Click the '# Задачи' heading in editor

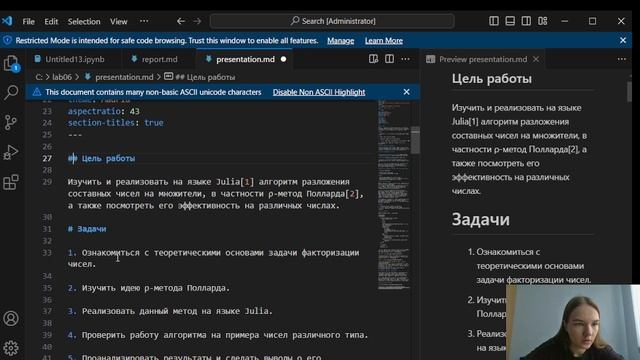point(87,229)
